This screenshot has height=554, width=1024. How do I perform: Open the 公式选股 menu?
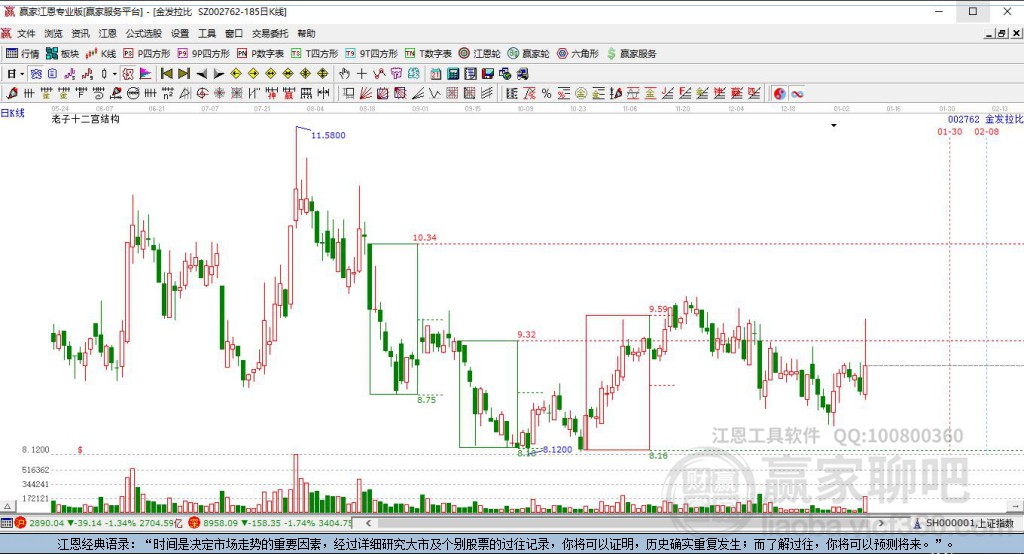click(x=144, y=33)
